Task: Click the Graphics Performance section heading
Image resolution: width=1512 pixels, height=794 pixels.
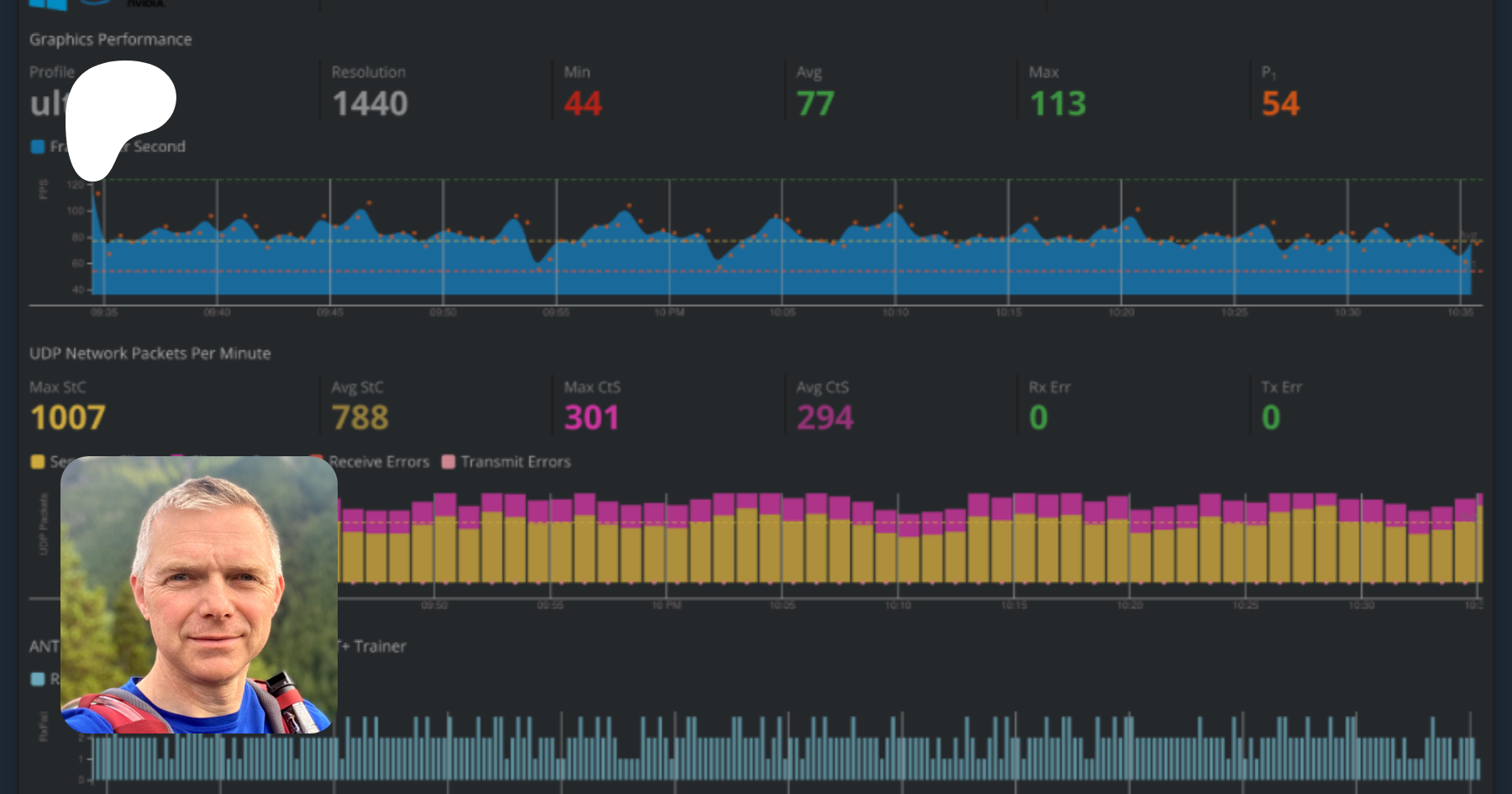Action: point(110,39)
